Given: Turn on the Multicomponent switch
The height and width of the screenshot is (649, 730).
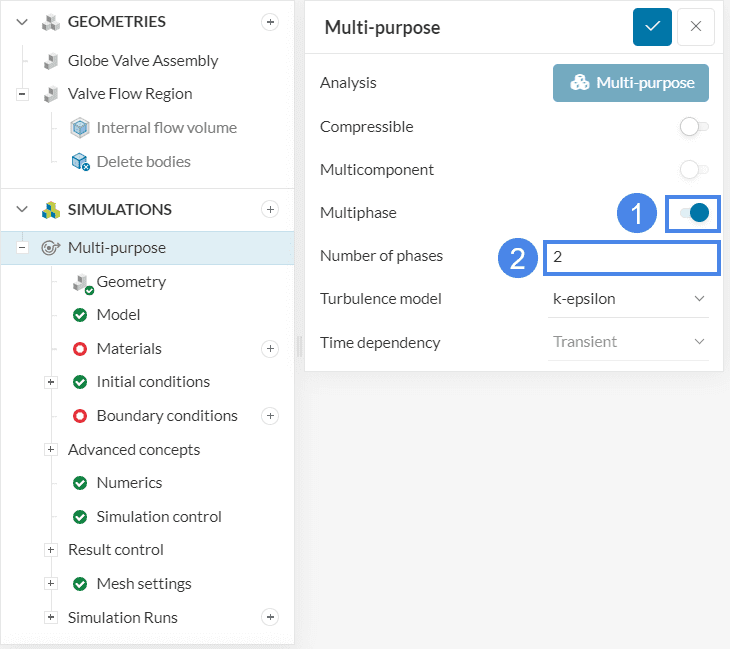Looking at the screenshot, I should tap(694, 170).
